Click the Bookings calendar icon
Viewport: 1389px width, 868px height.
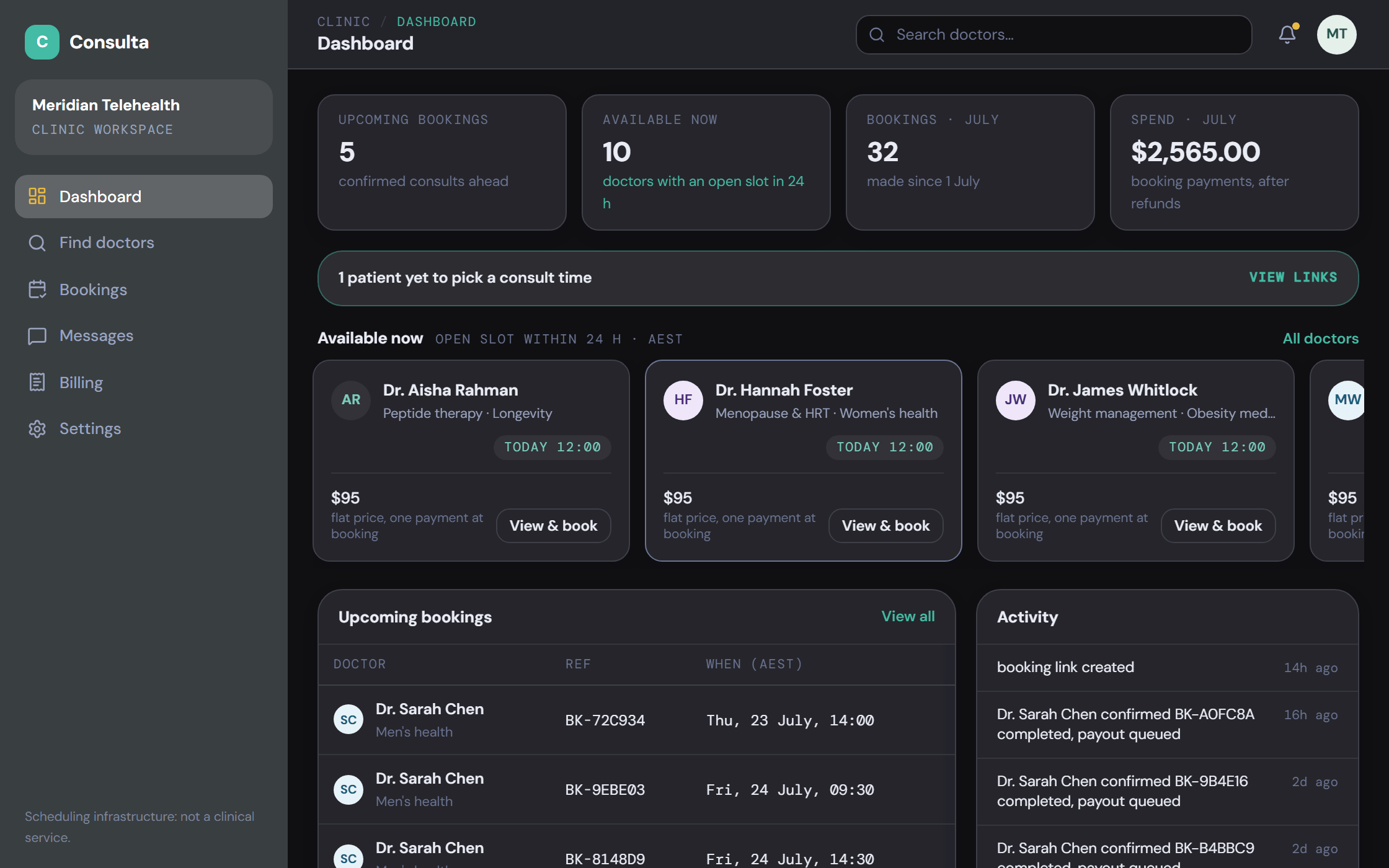pos(37,290)
